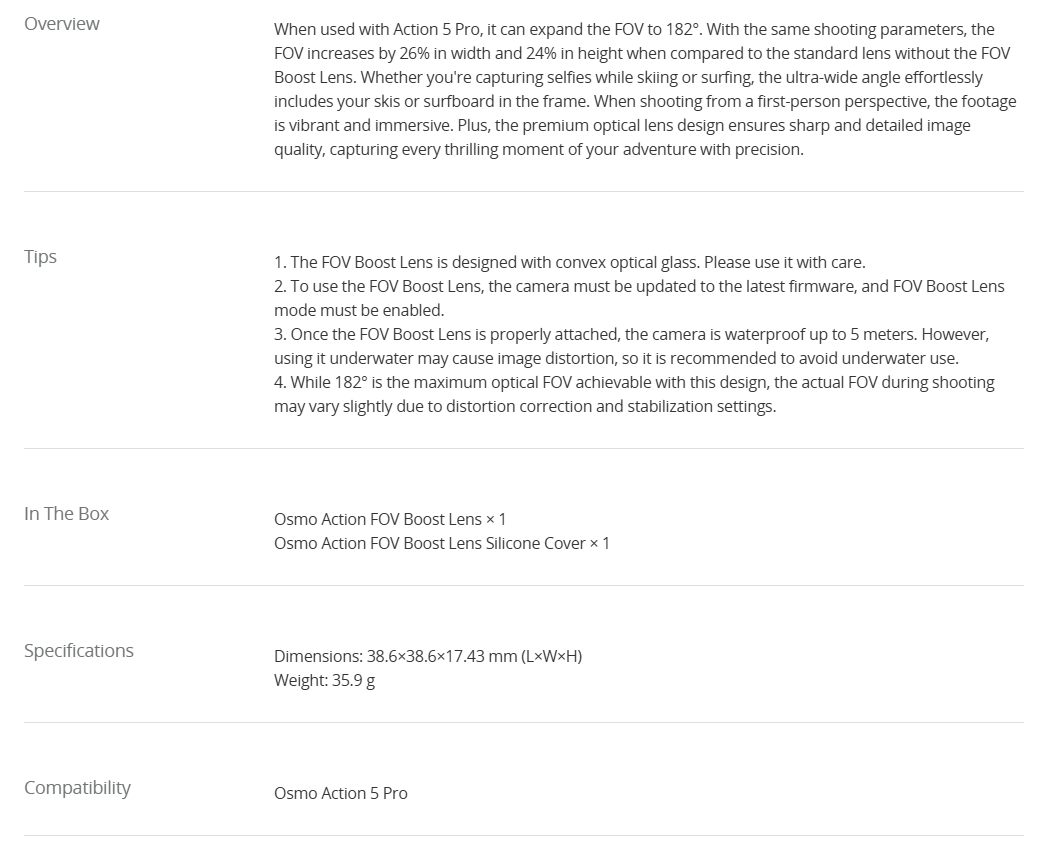Click tip 1 about convex optical glass
This screenshot has width=1044, height=854.
(x=570, y=262)
